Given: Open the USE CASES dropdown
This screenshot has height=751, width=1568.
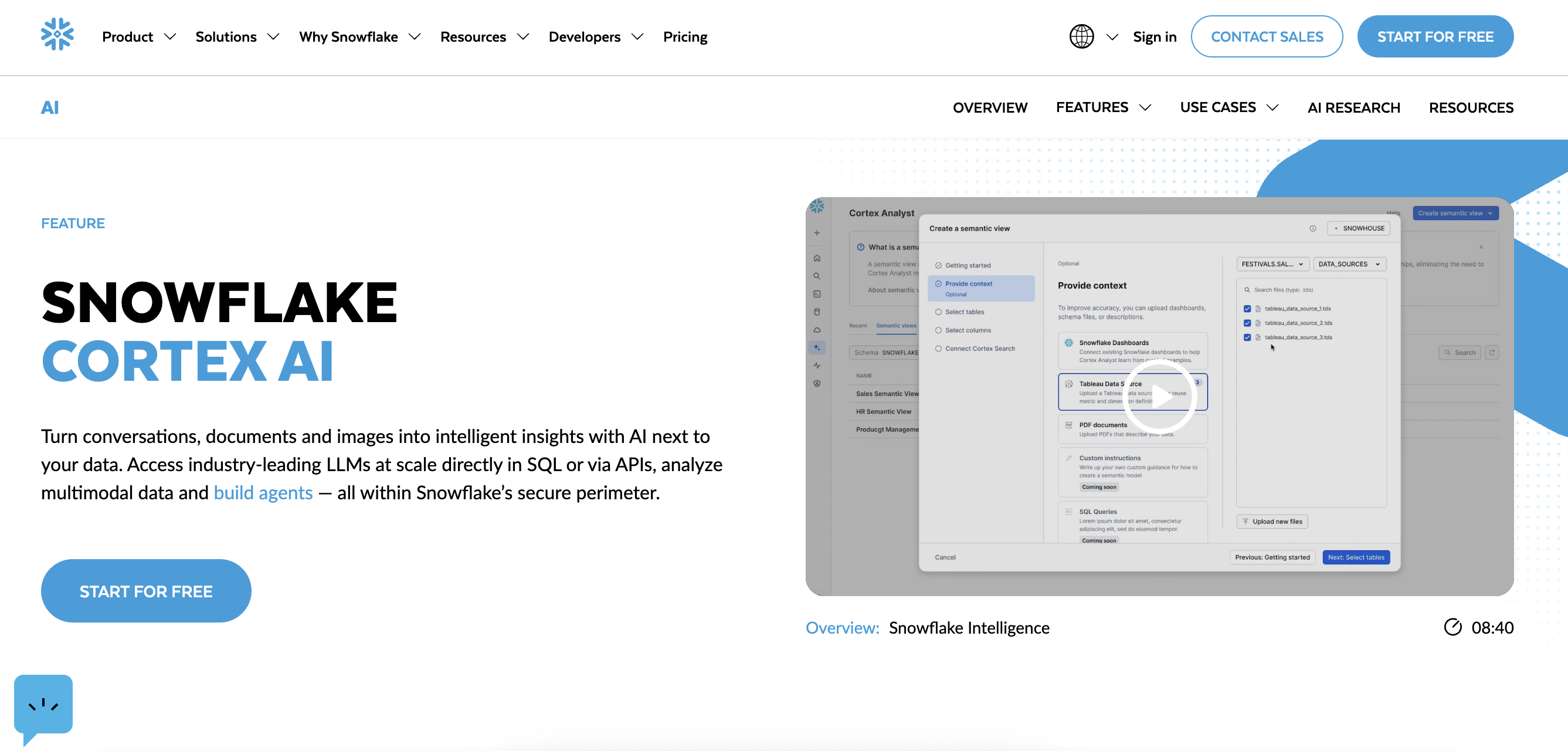Looking at the screenshot, I should click(1228, 108).
